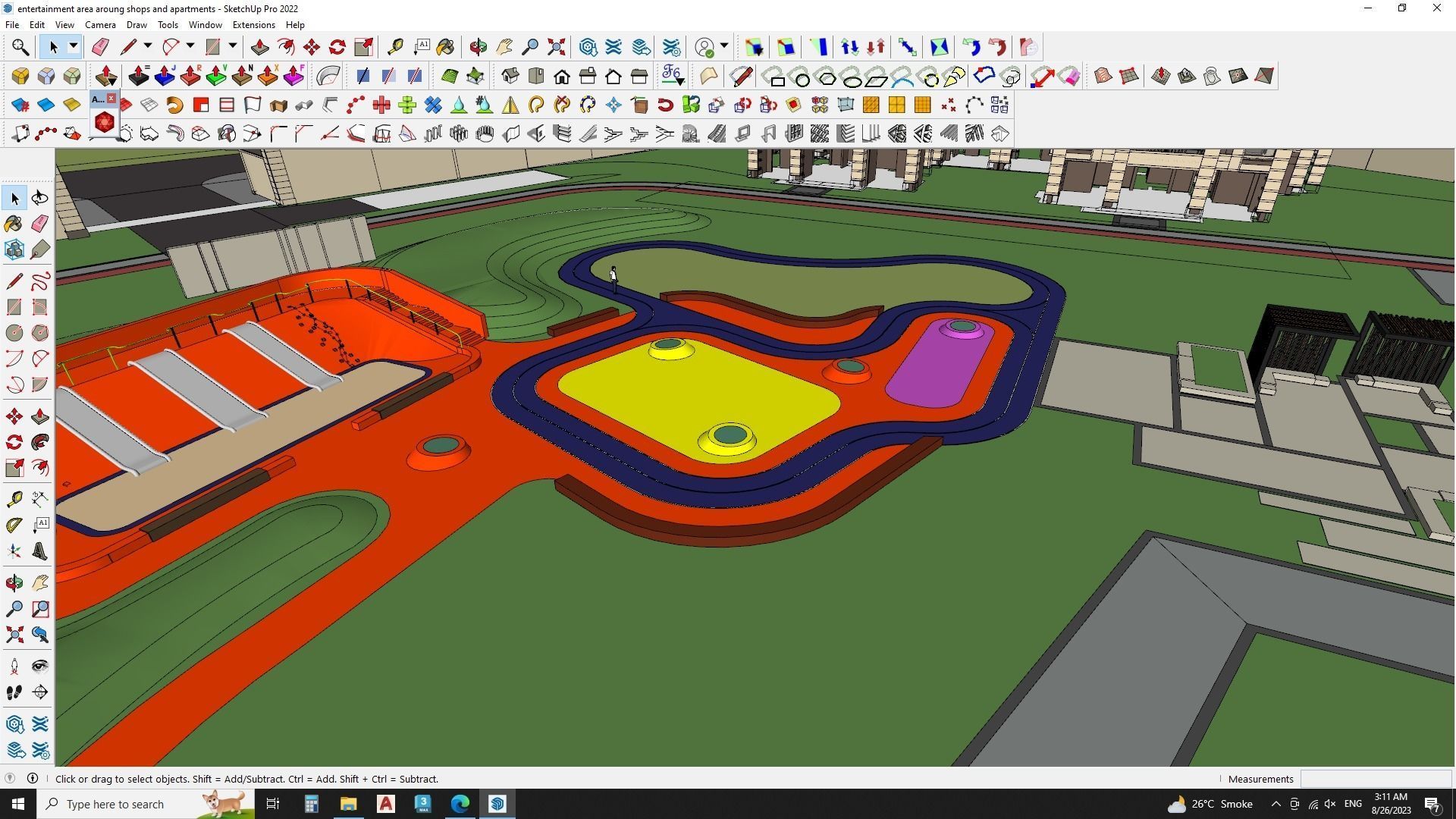This screenshot has height=819, width=1456.
Task: Pick the Eraser tool in top toolbar
Action: pos(100,47)
